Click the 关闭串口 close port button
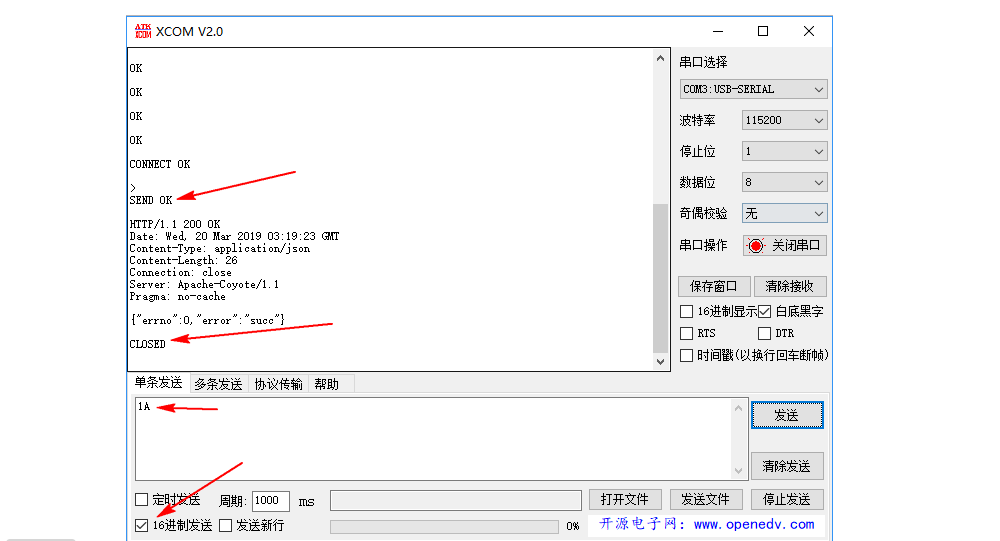 (784, 246)
